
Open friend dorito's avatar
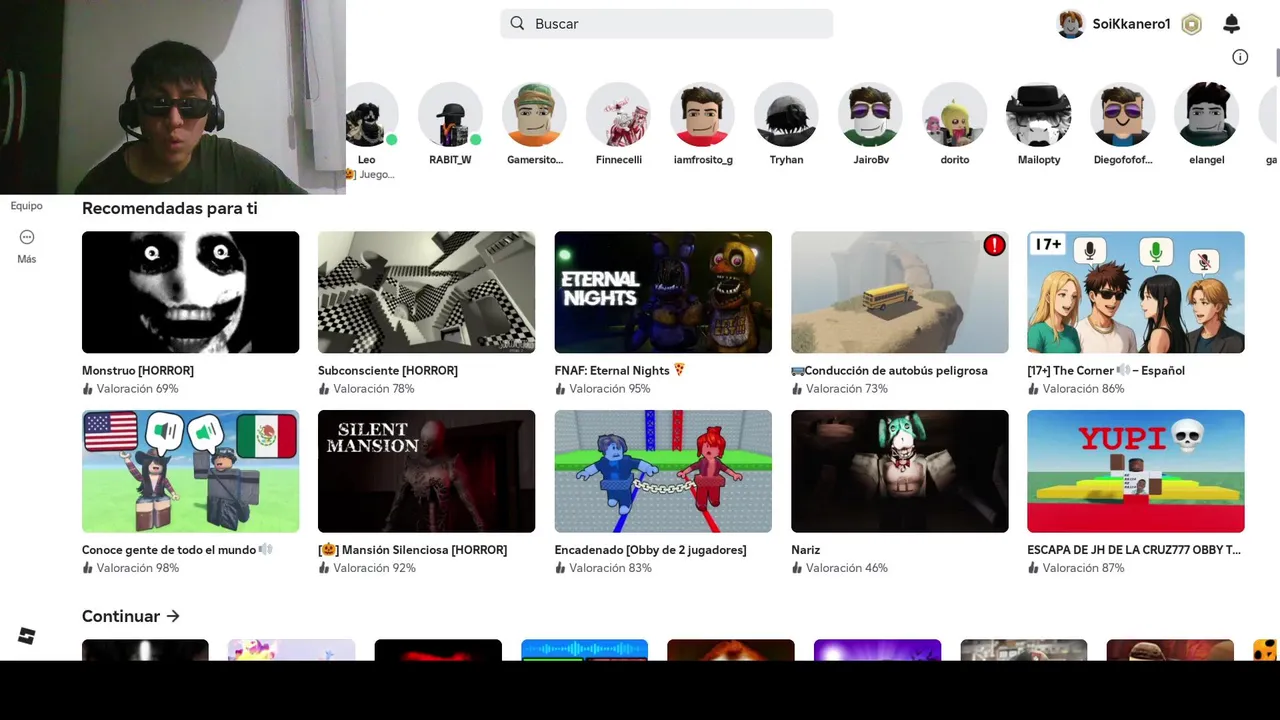point(954,114)
